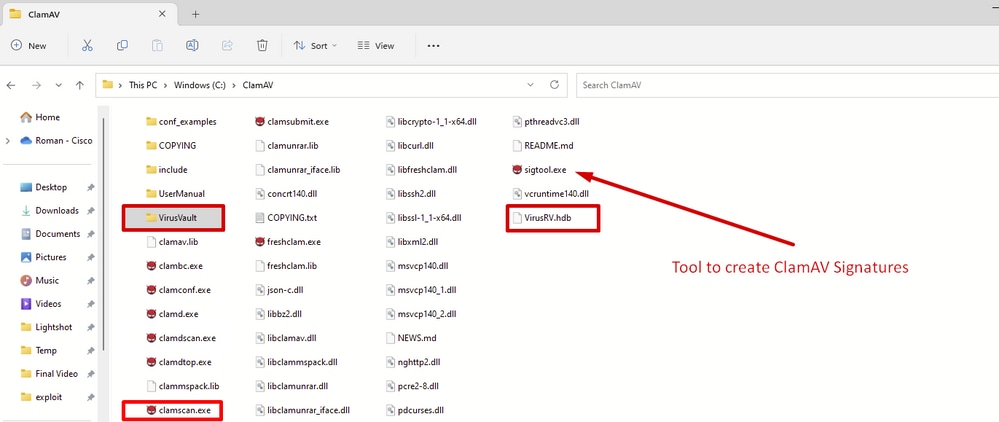Open a new tab with plus
This screenshot has height=422, width=999.
(x=195, y=14)
